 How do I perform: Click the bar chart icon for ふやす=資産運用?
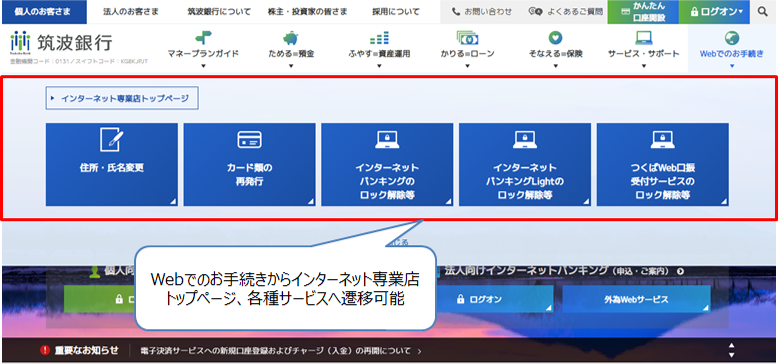[379, 38]
